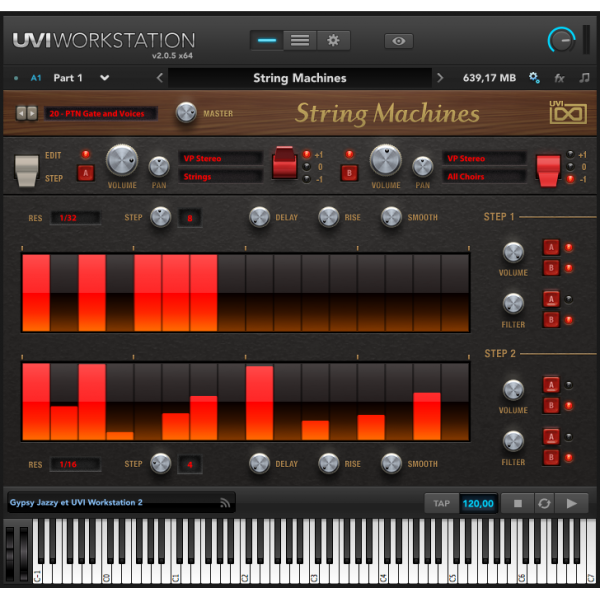Image resolution: width=600 pixels, height=600 pixels.
Task: Toggle the eye view button
Action: pyautogui.click(x=398, y=41)
